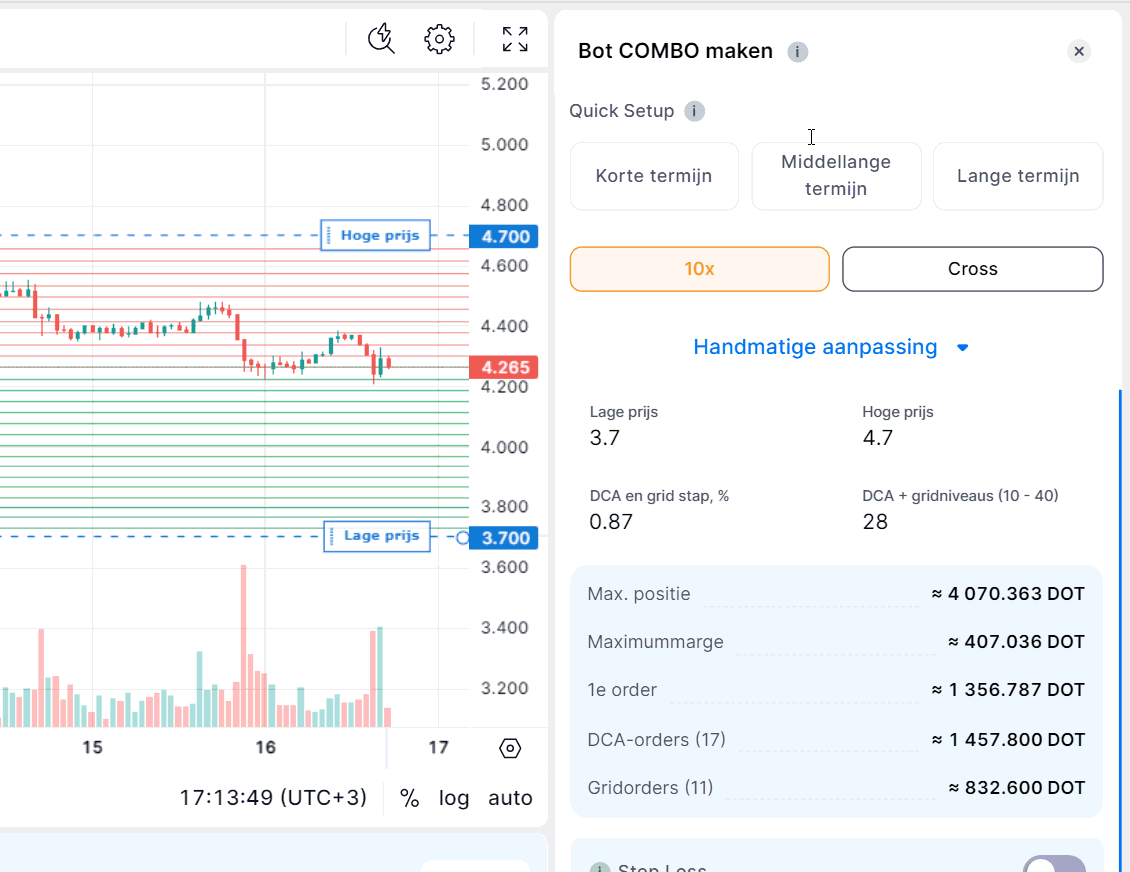Select Korte termijn quick setup

[654, 176]
